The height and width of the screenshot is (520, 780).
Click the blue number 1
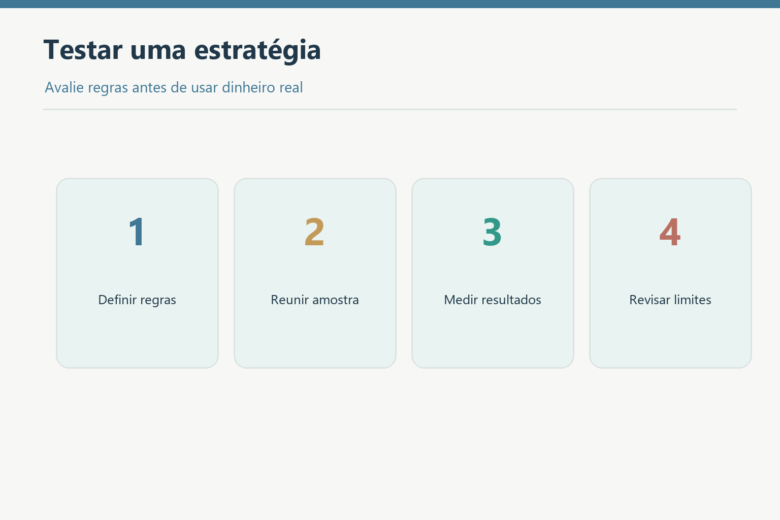(x=137, y=232)
